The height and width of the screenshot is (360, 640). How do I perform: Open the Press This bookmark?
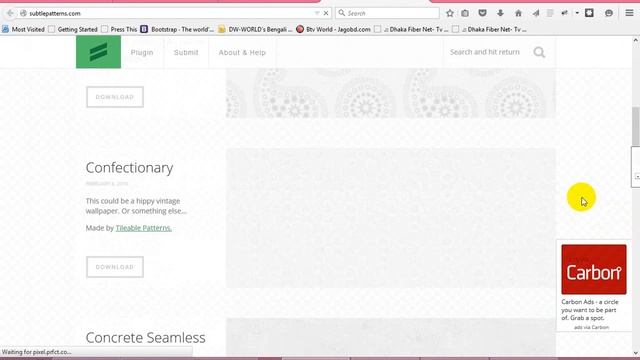point(119,29)
